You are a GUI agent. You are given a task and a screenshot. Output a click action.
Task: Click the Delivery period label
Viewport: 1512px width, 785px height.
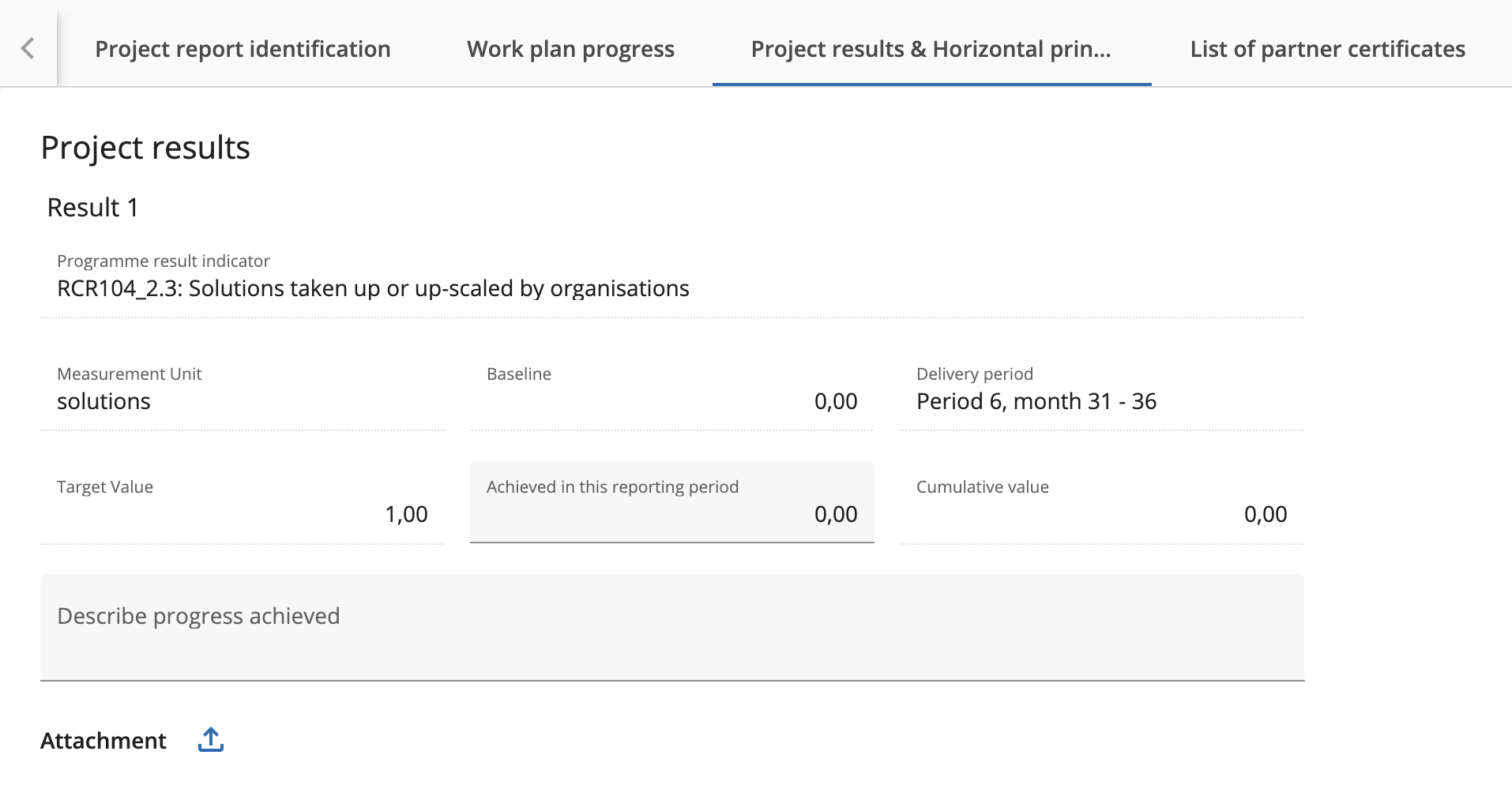[974, 374]
